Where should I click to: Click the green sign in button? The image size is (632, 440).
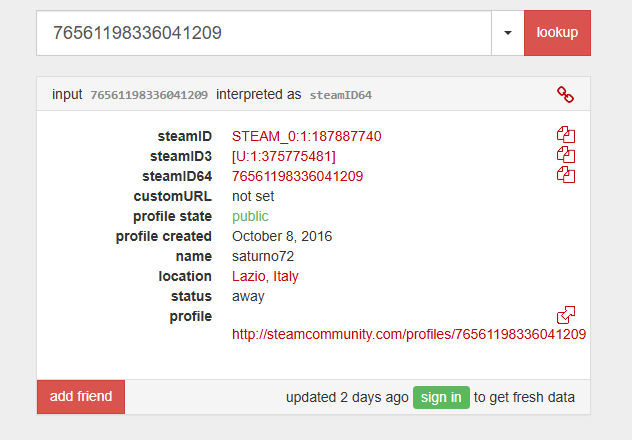pos(441,397)
